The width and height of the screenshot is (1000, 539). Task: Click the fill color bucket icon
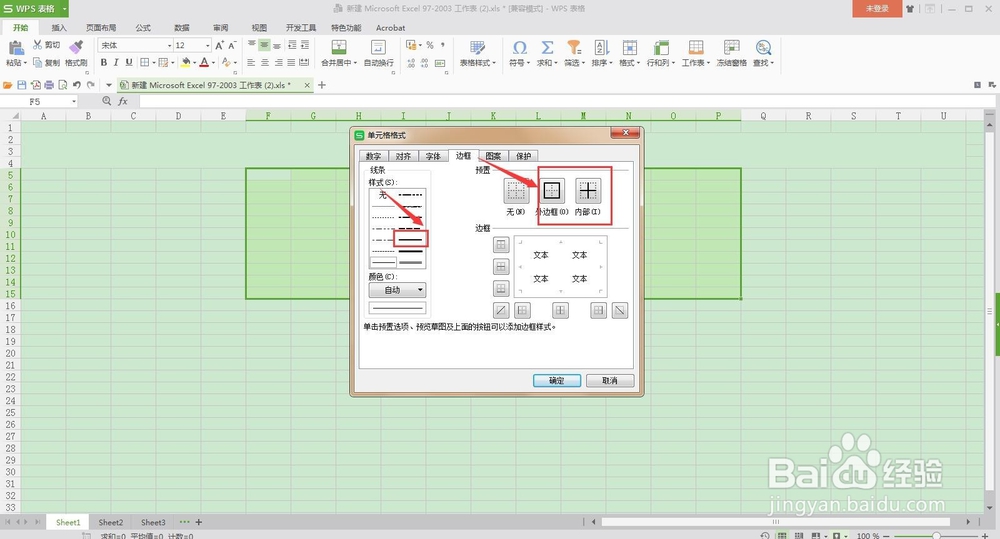pos(186,63)
